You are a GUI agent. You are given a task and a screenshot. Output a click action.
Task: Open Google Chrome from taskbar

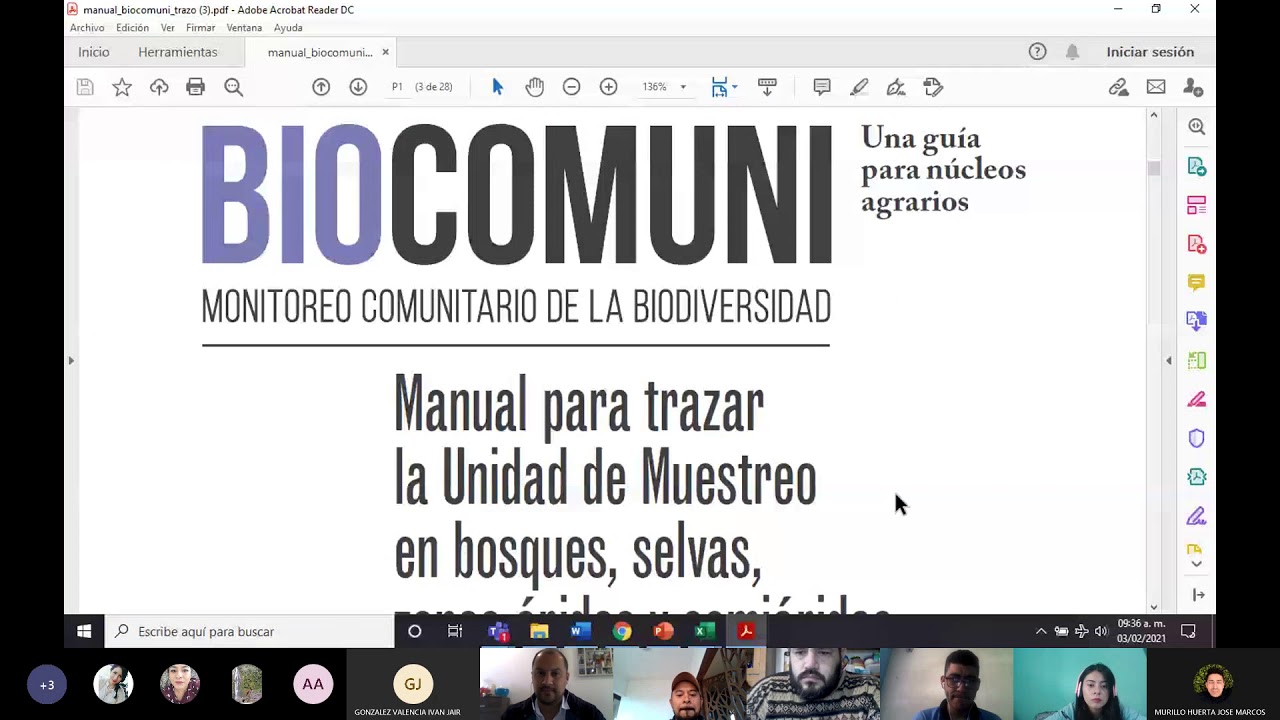622,631
